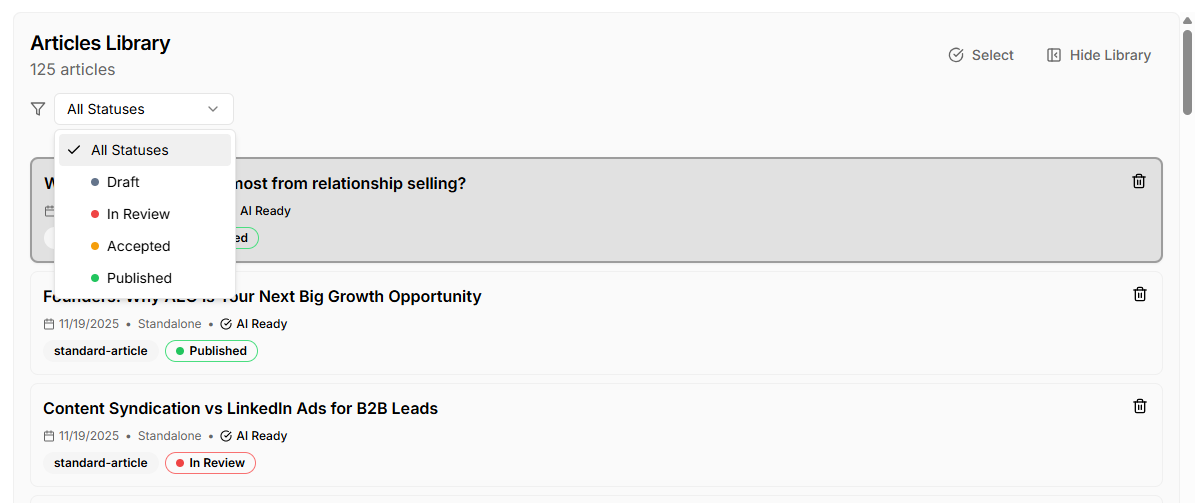Screen dimensions: 1203x503
Task: Select the Published status option
Action: coord(139,278)
